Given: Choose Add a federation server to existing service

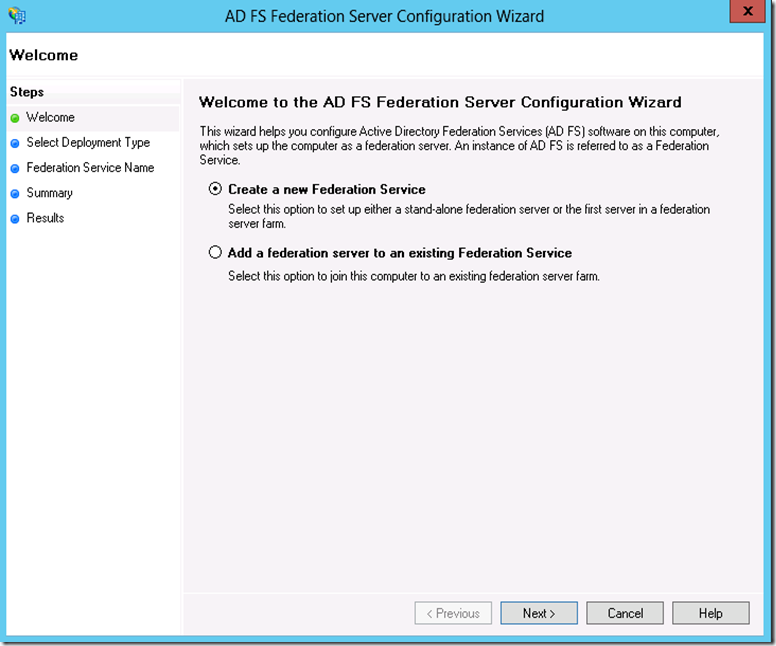Looking at the screenshot, I should pyautogui.click(x=215, y=252).
